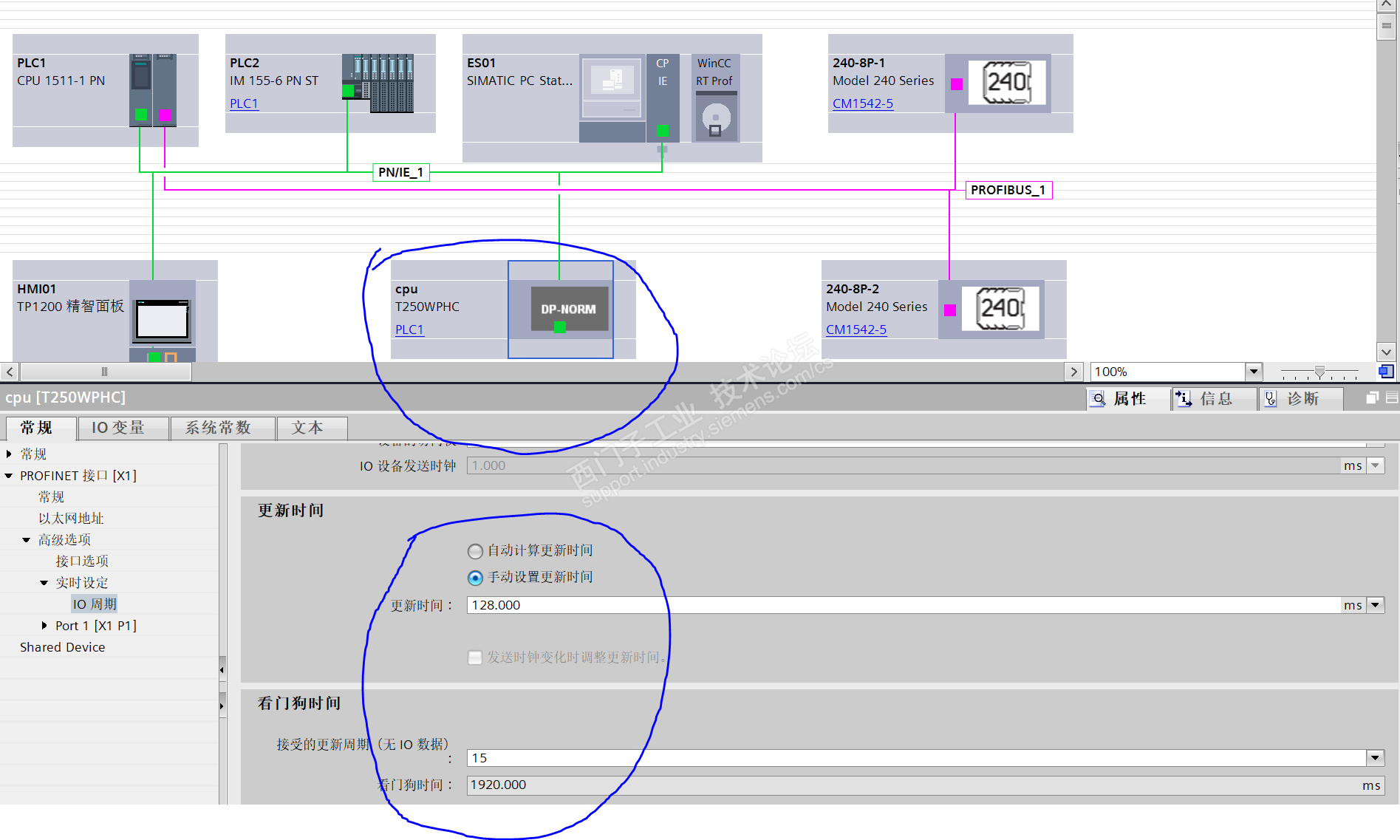Click the horizontal scrollbar thumb

click(105, 371)
